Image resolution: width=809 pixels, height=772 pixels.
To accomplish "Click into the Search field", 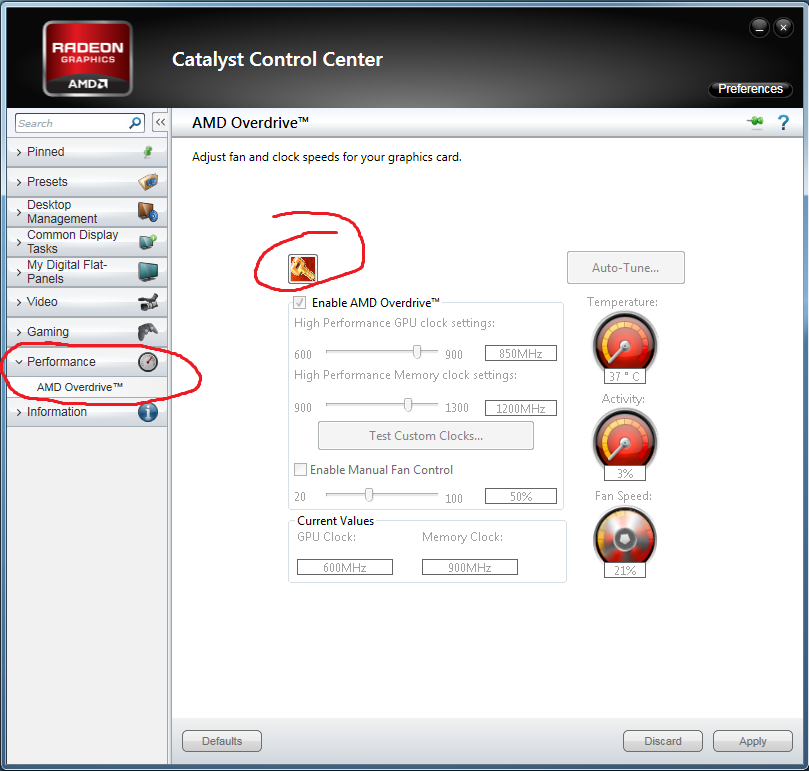I will (x=72, y=123).
